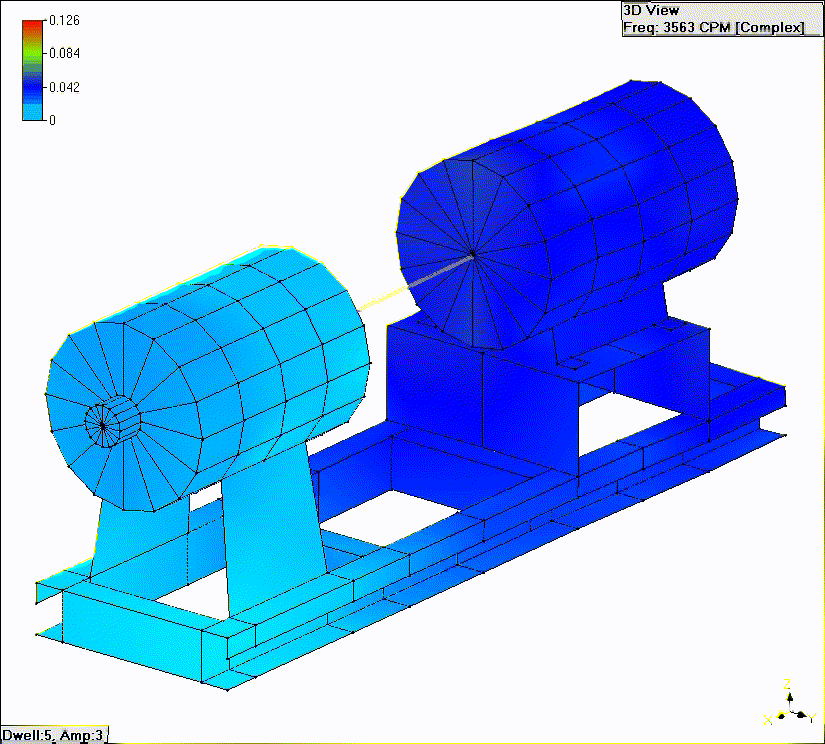
Task: Click the Z axis label on triad
Action: pos(788,684)
